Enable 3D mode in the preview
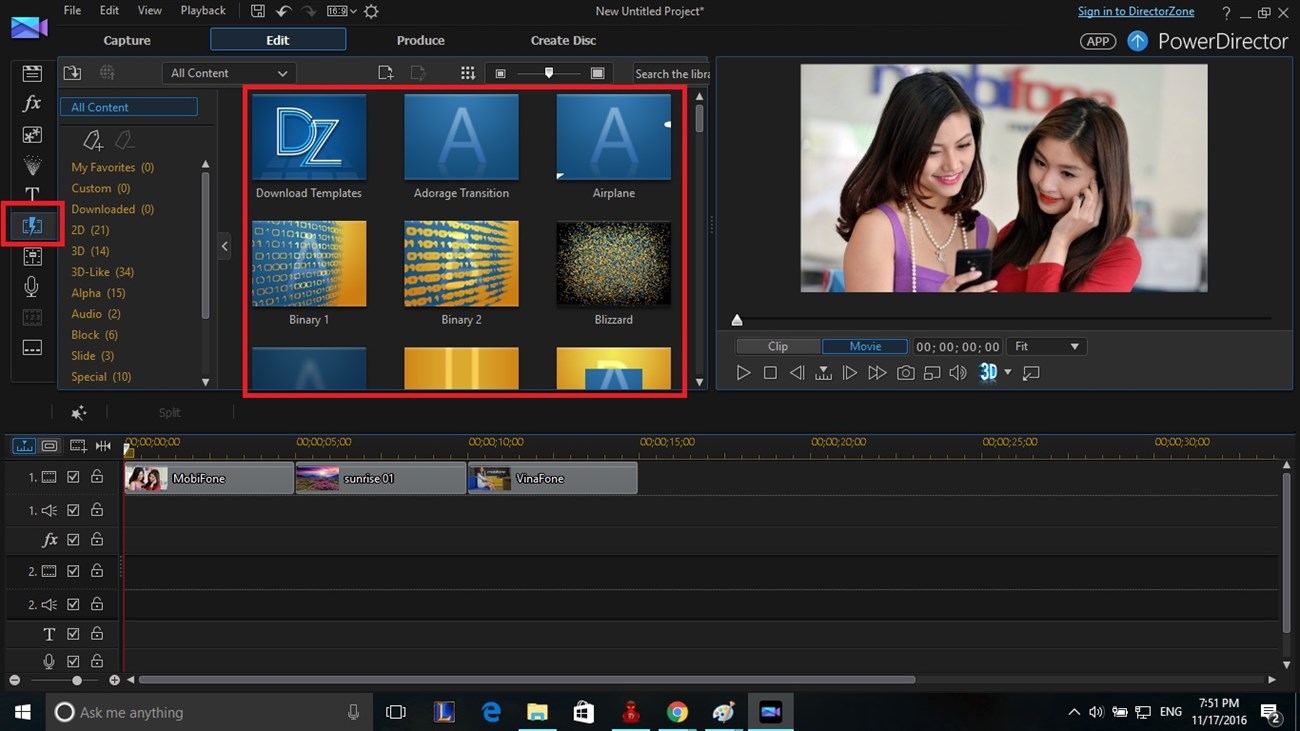Image resolution: width=1300 pixels, height=731 pixels. [x=988, y=372]
